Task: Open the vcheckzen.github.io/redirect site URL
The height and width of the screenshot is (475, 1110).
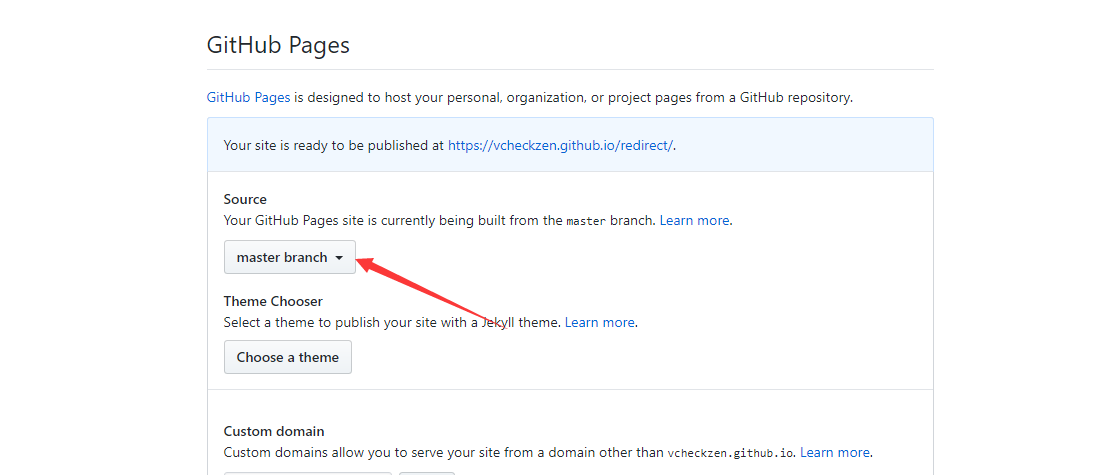Action: coord(560,145)
